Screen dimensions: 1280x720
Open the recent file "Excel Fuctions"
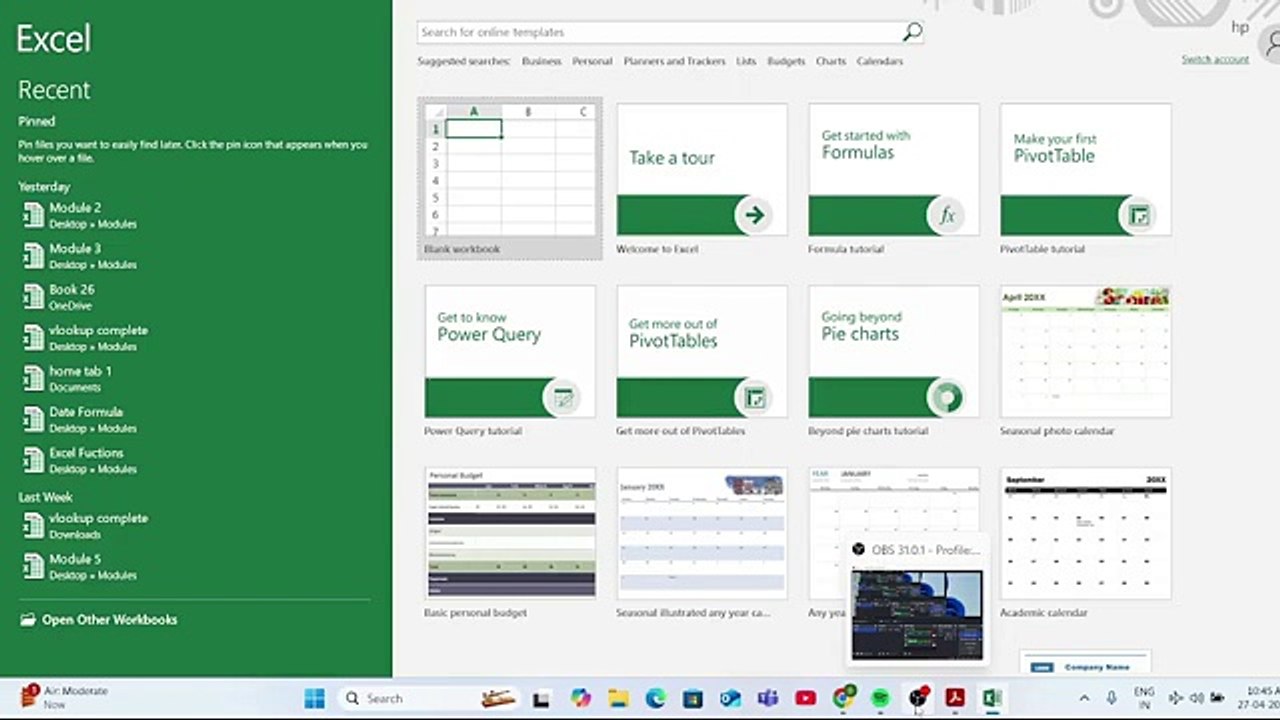coord(194,460)
